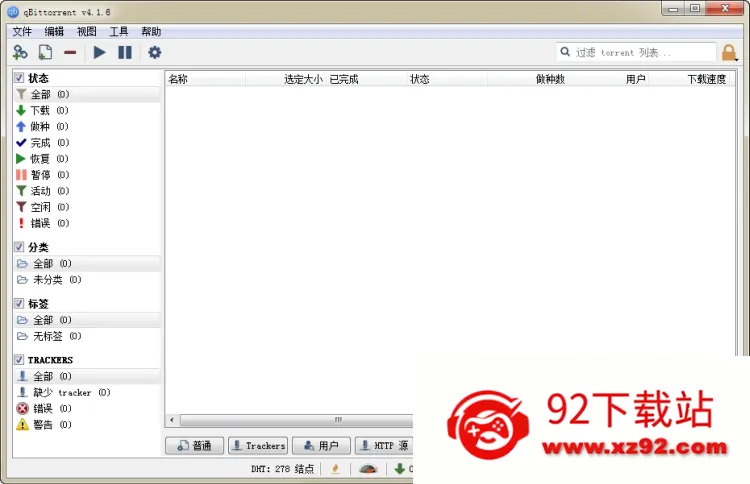Click the horizontal scrollbar left arrow

point(172,420)
